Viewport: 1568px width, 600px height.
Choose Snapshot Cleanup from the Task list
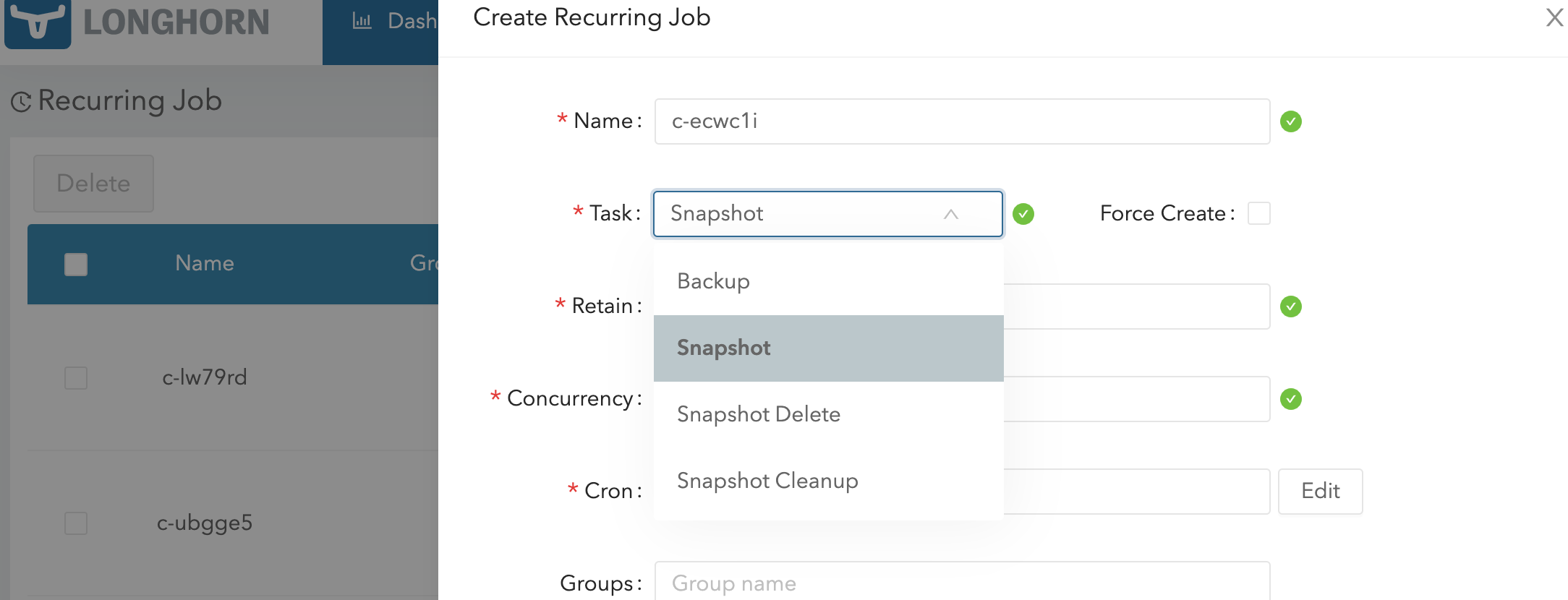click(767, 480)
